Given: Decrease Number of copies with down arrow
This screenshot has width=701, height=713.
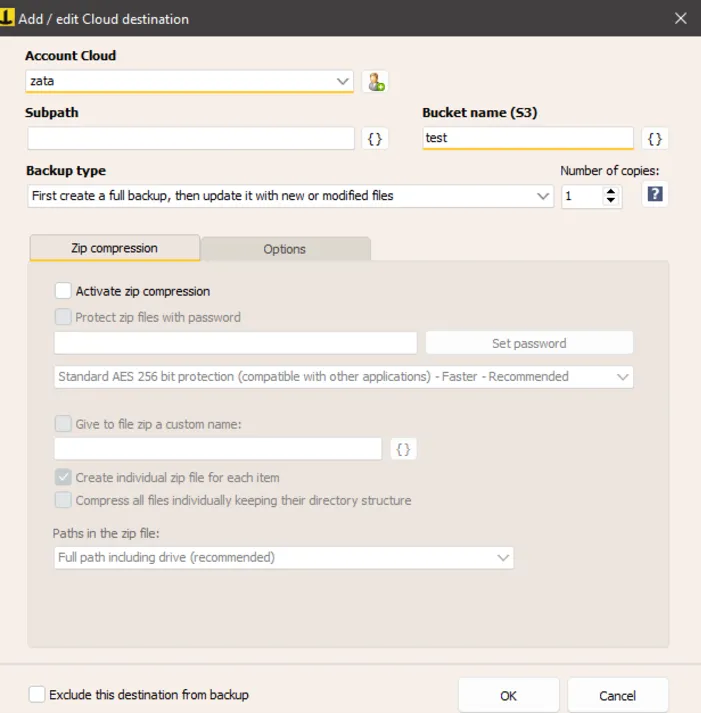Looking at the screenshot, I should (x=611, y=201).
